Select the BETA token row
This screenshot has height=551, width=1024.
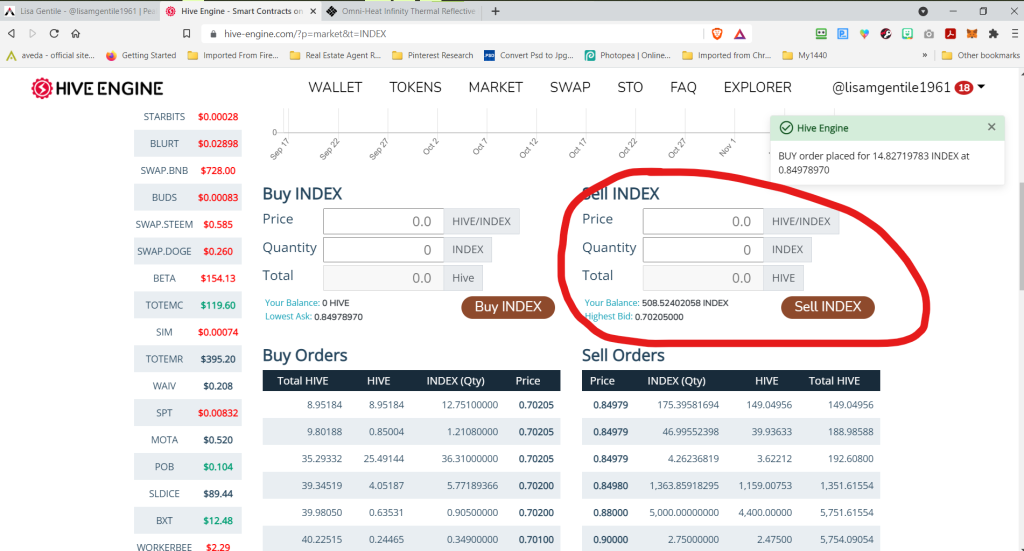[x=188, y=278]
